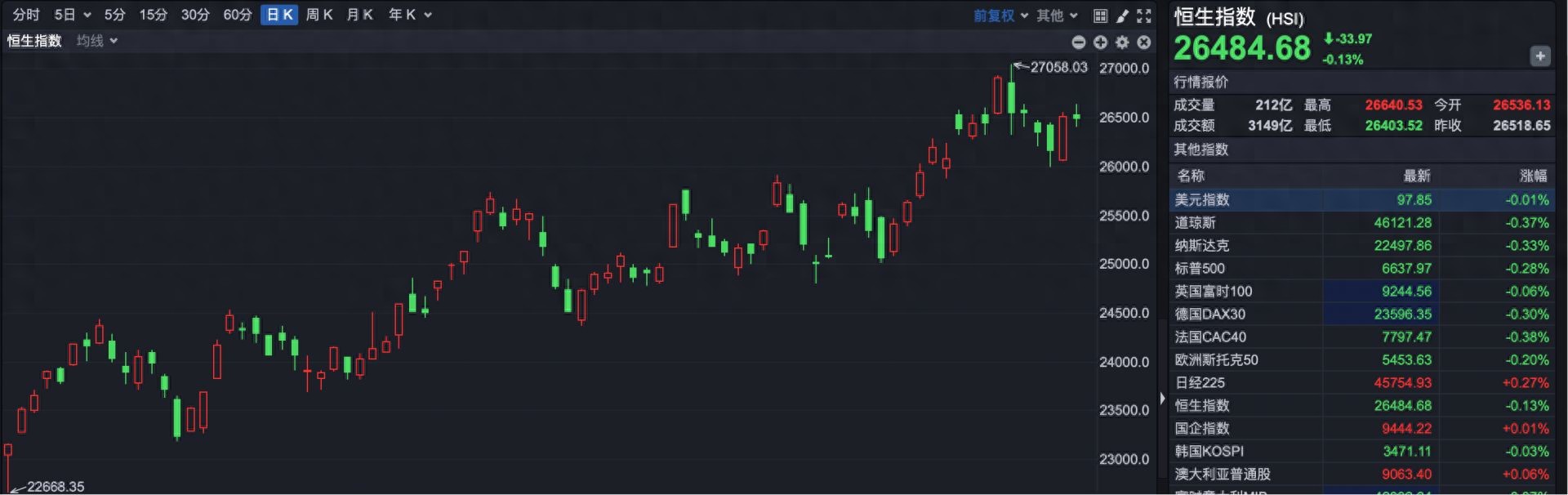This screenshot has width=1568, height=495.
Task: Open chart settings gear icon
Action: [1122, 42]
